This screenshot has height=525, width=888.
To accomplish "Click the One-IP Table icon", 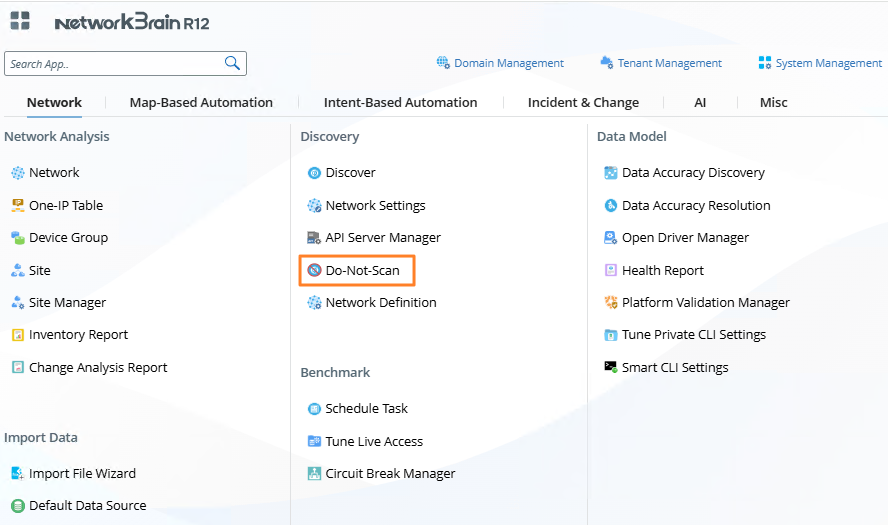I will pos(18,205).
